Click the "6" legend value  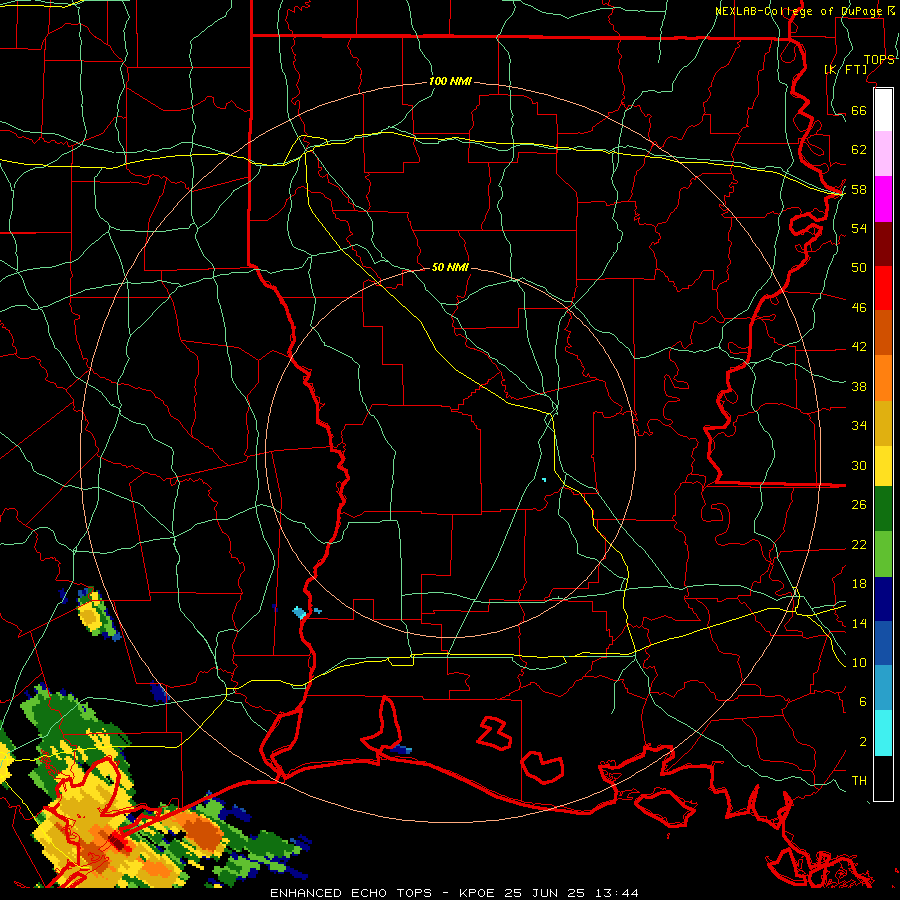[x=863, y=702]
